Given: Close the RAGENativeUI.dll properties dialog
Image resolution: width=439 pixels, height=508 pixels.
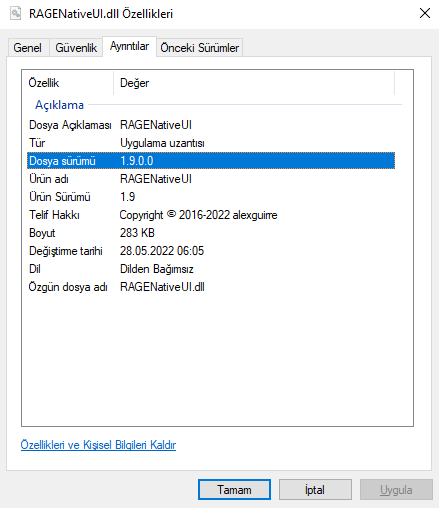Looking at the screenshot, I should [425, 14].
